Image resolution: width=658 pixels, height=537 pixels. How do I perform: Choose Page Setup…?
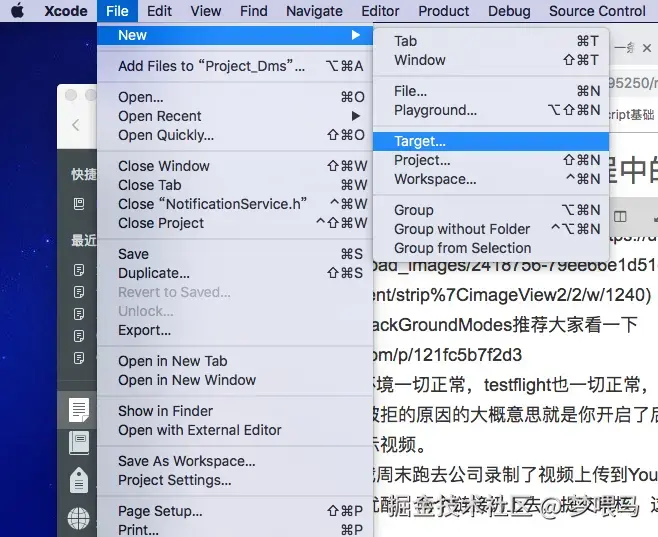235,511
